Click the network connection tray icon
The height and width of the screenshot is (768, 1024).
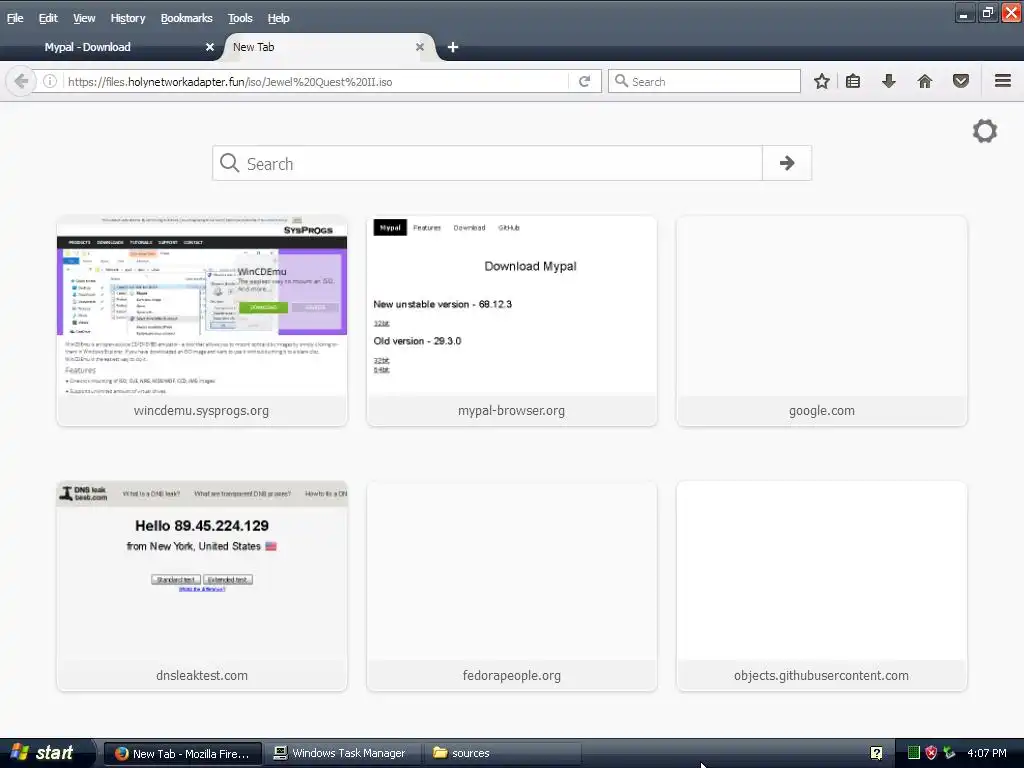click(x=949, y=753)
